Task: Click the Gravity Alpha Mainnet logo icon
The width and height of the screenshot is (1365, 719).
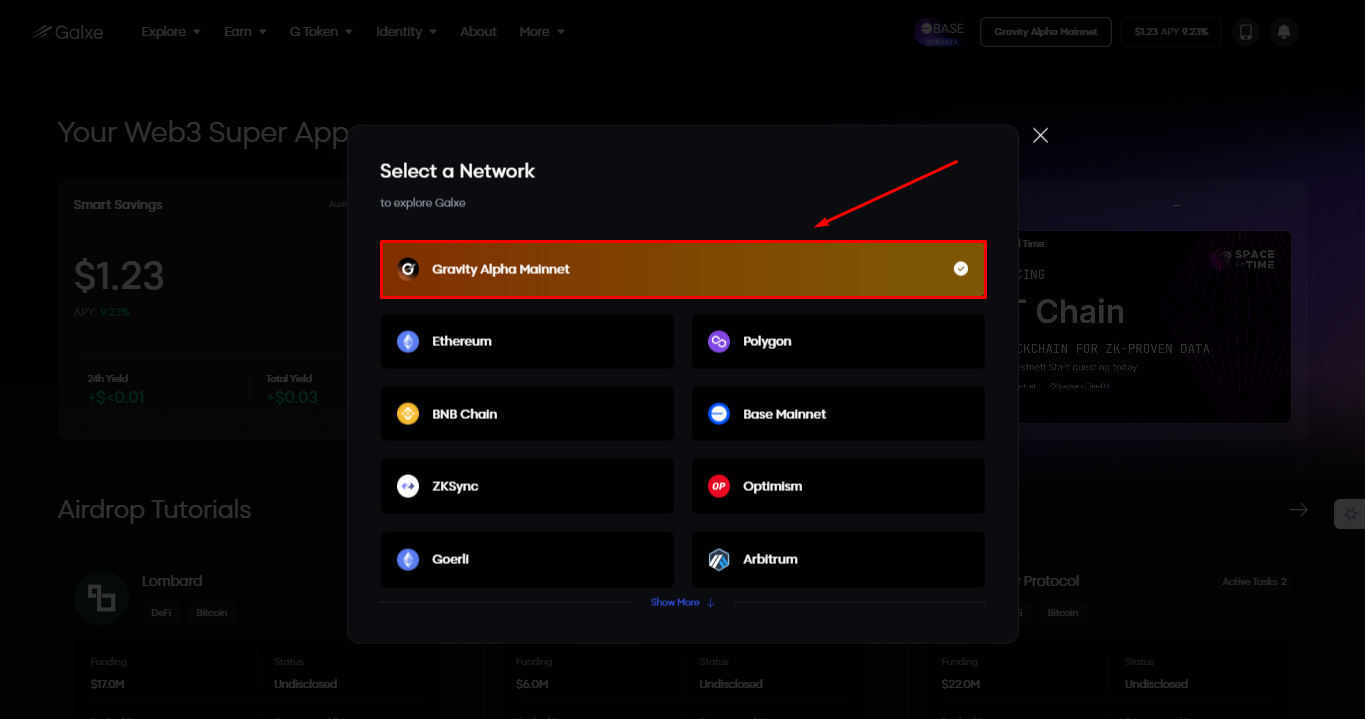Action: point(408,269)
